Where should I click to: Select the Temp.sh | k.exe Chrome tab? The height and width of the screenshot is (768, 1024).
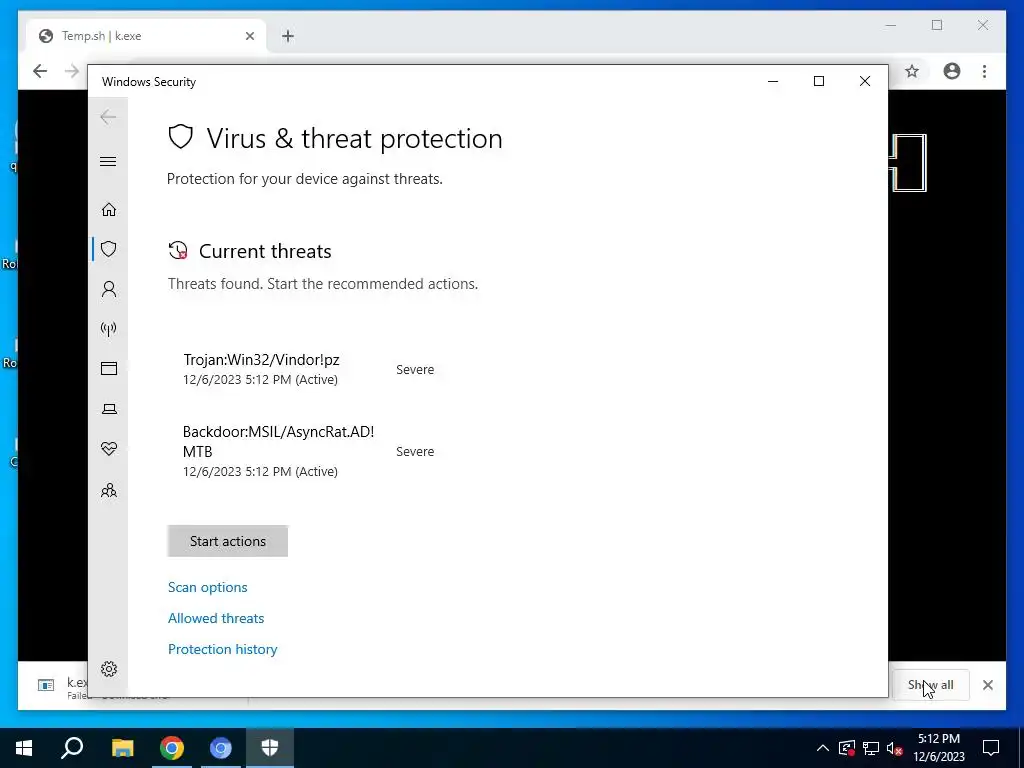146,36
